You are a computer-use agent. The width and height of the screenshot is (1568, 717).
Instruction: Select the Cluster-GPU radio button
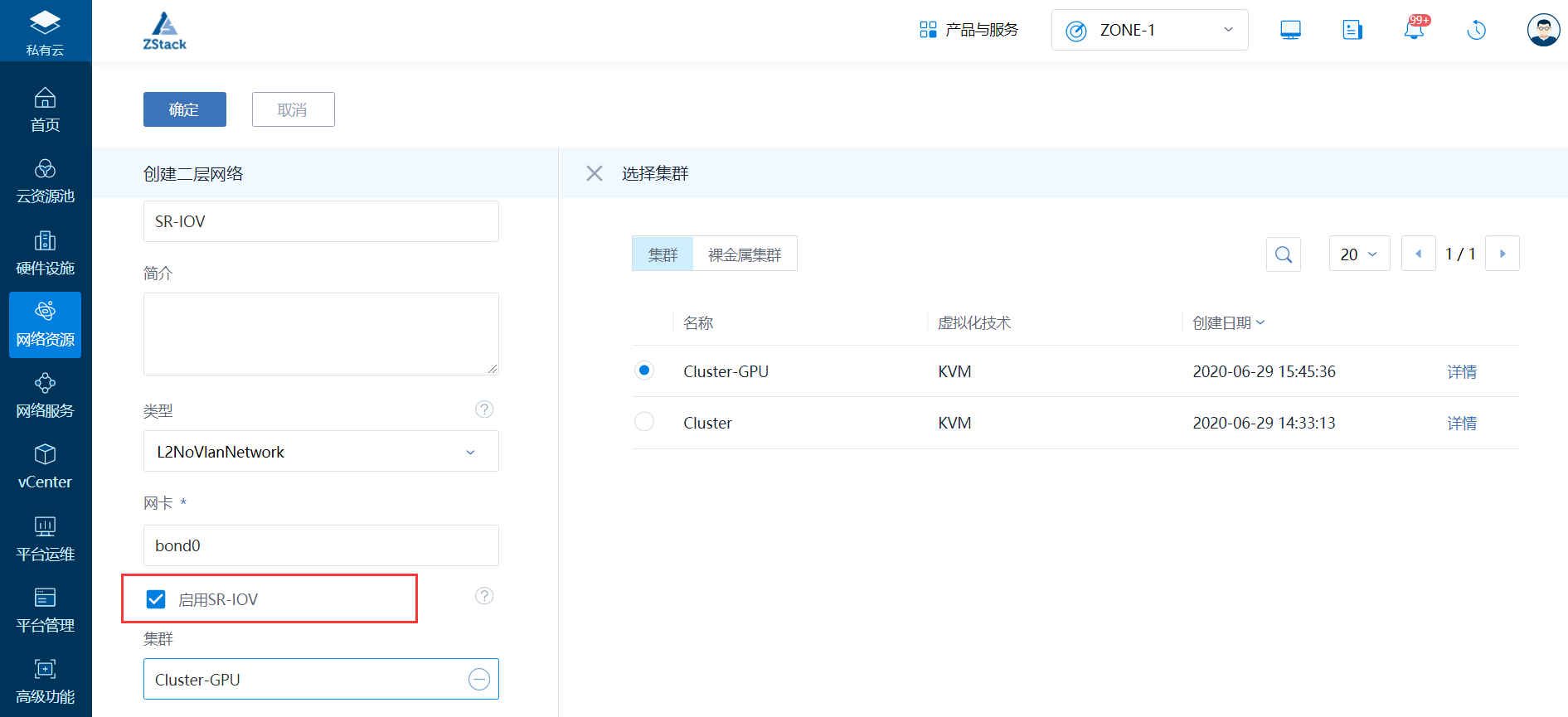[x=644, y=371]
